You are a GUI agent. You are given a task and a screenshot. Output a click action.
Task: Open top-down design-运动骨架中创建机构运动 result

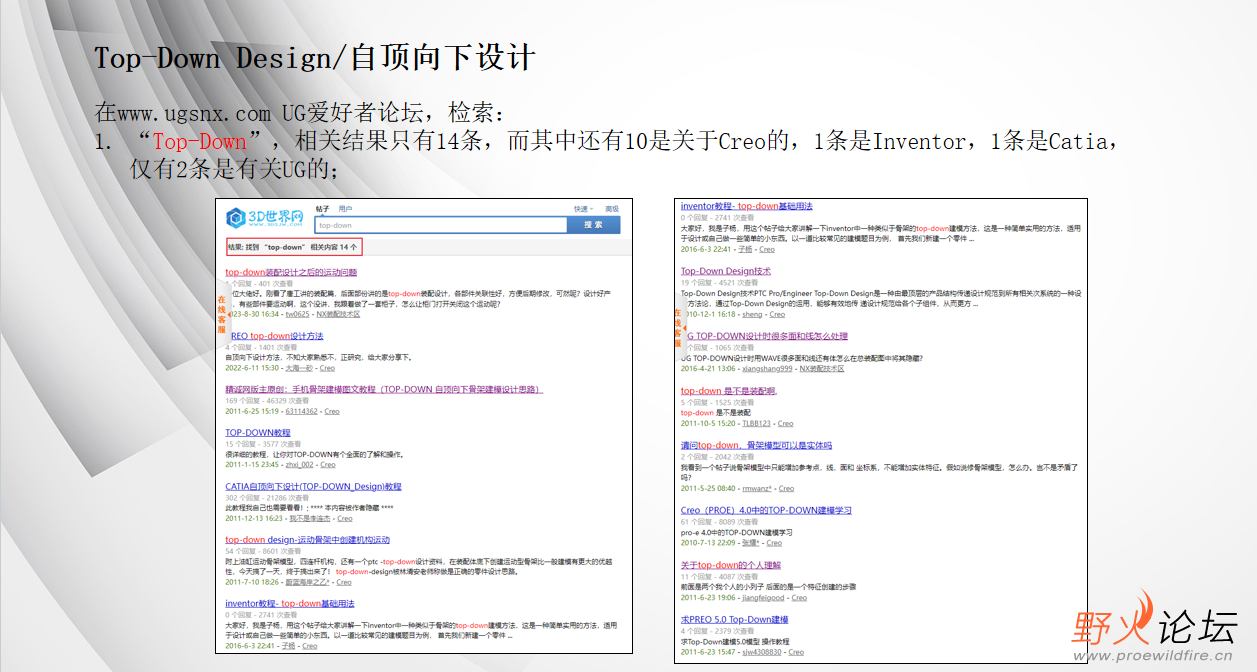(307, 540)
